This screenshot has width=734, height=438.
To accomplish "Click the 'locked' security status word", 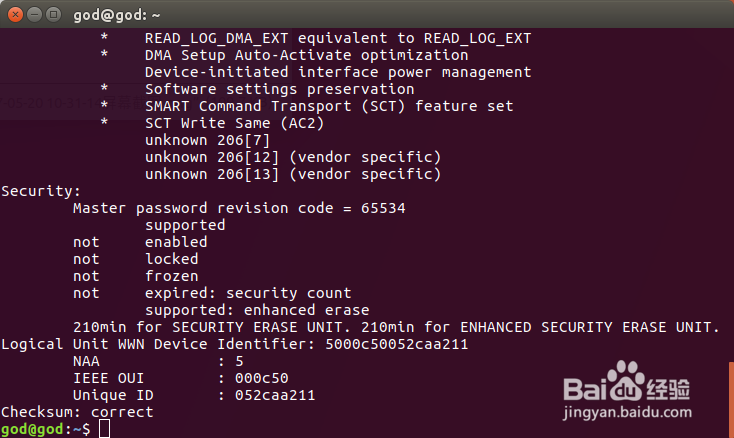I will click(x=171, y=259).
